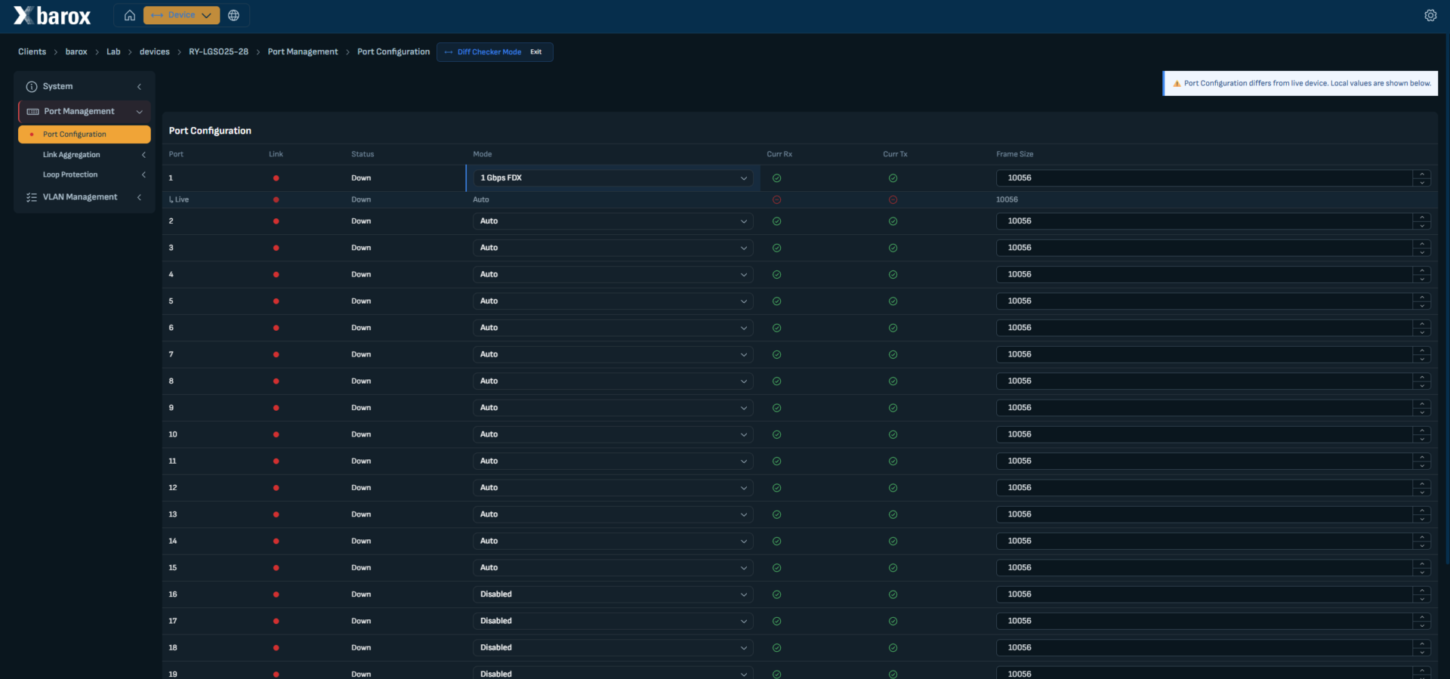Click the Port Management icon in sidebar
The image size is (1450, 679).
point(33,112)
